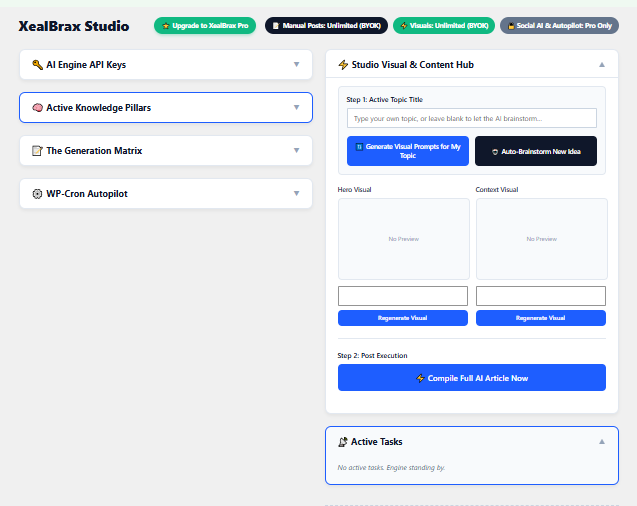
Task: Collapse the Active Tasks panel arrow
Action: pyautogui.click(x=602, y=441)
